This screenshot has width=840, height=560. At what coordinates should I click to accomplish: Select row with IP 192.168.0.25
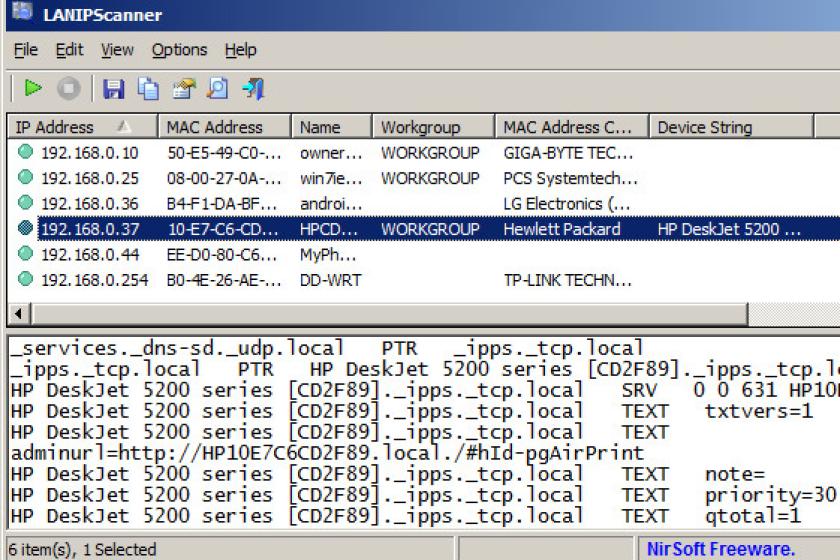tap(424, 178)
